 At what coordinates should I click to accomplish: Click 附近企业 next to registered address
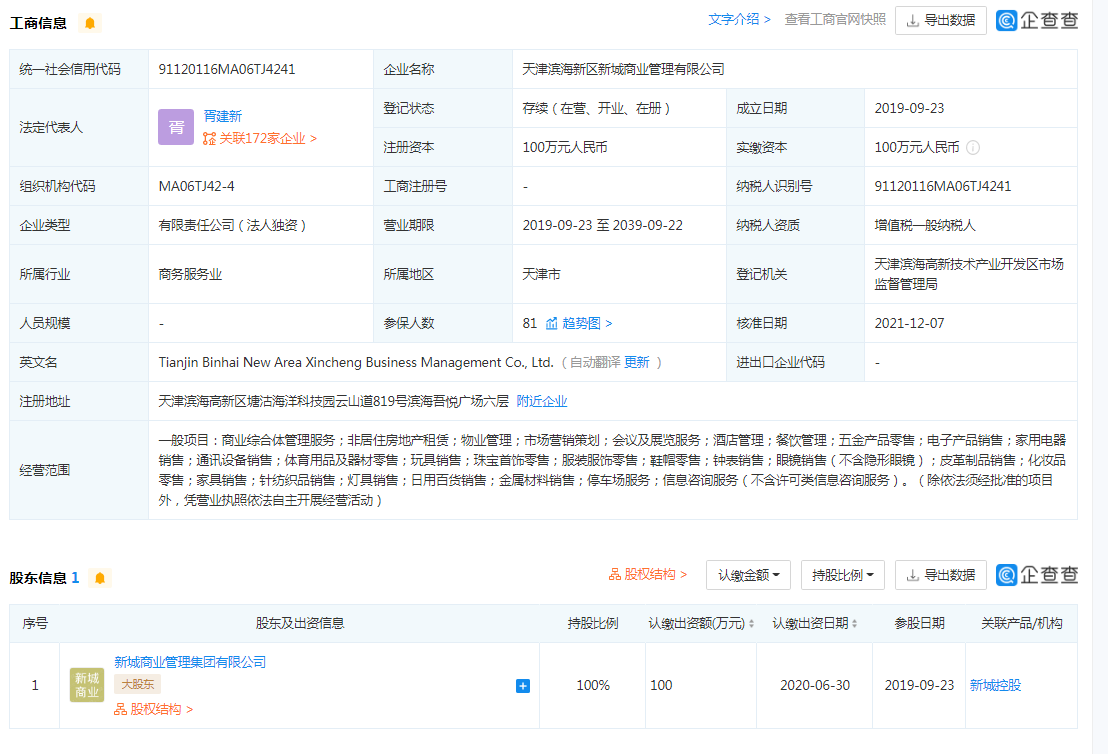(x=542, y=401)
